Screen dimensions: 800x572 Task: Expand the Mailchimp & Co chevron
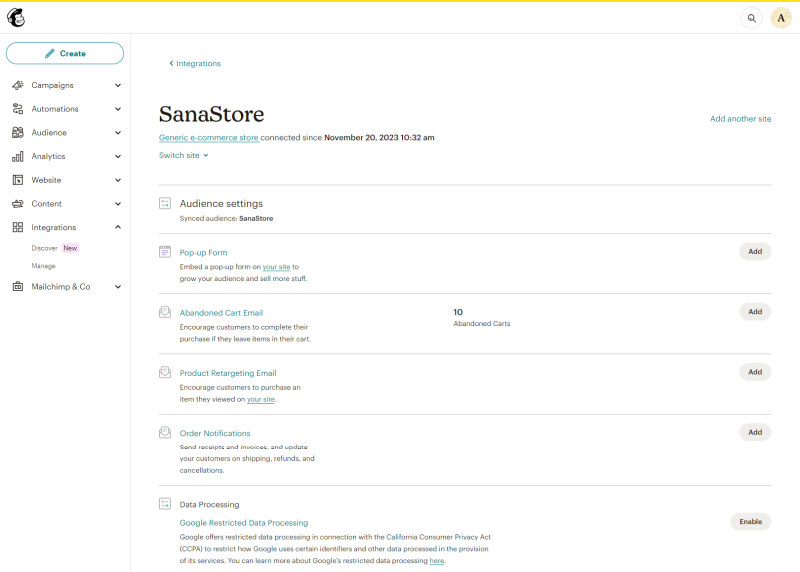[x=118, y=287]
